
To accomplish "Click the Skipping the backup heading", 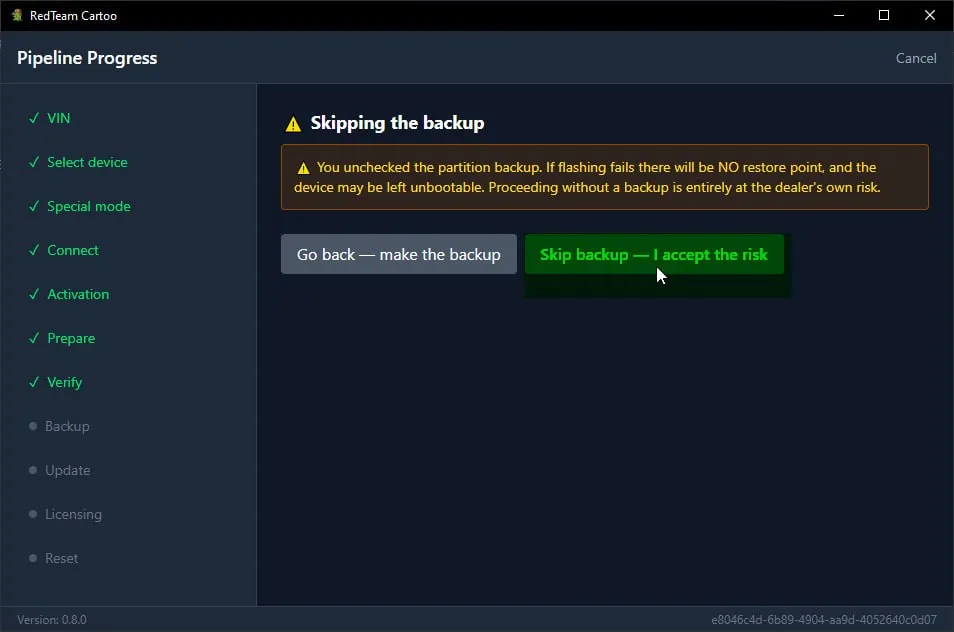I will click(397, 123).
